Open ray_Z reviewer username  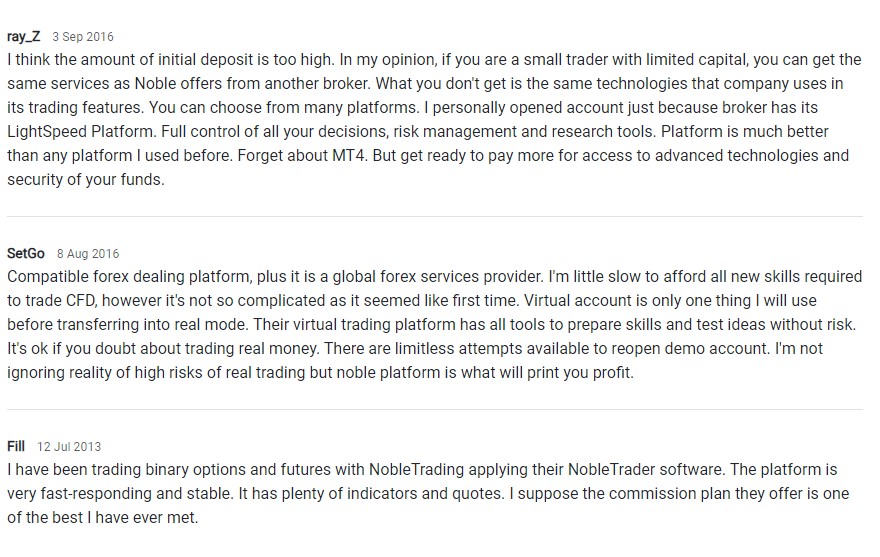[24, 36]
